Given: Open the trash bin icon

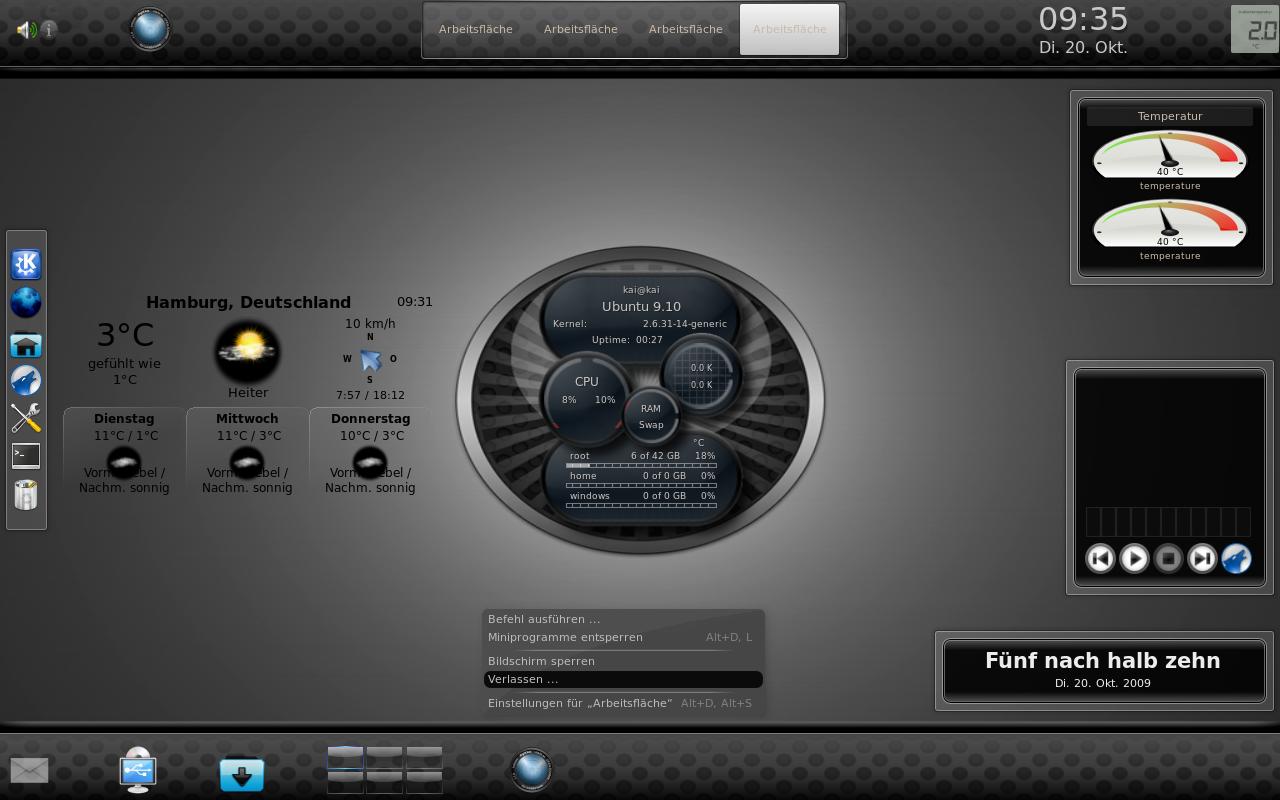Looking at the screenshot, I should point(26,494).
